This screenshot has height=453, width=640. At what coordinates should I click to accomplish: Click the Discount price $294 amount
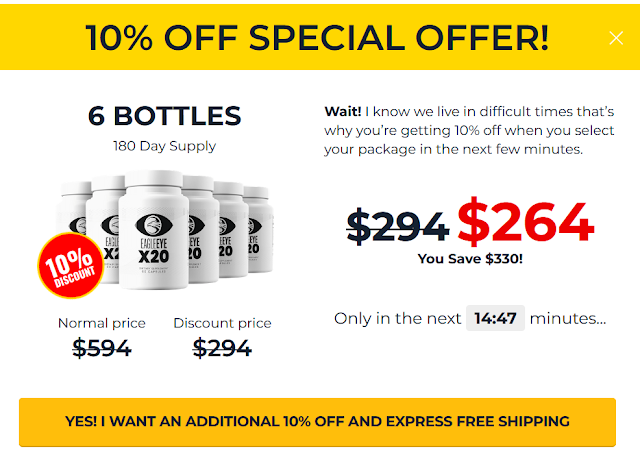[x=222, y=348]
